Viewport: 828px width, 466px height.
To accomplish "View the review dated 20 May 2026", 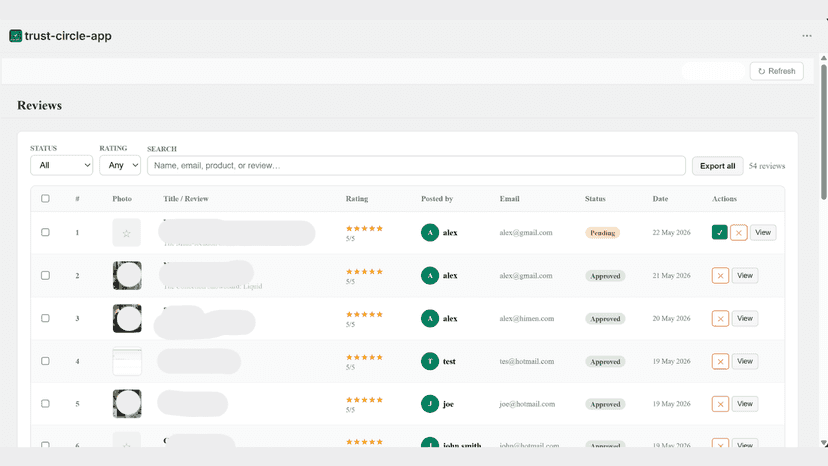I will 745,318.
